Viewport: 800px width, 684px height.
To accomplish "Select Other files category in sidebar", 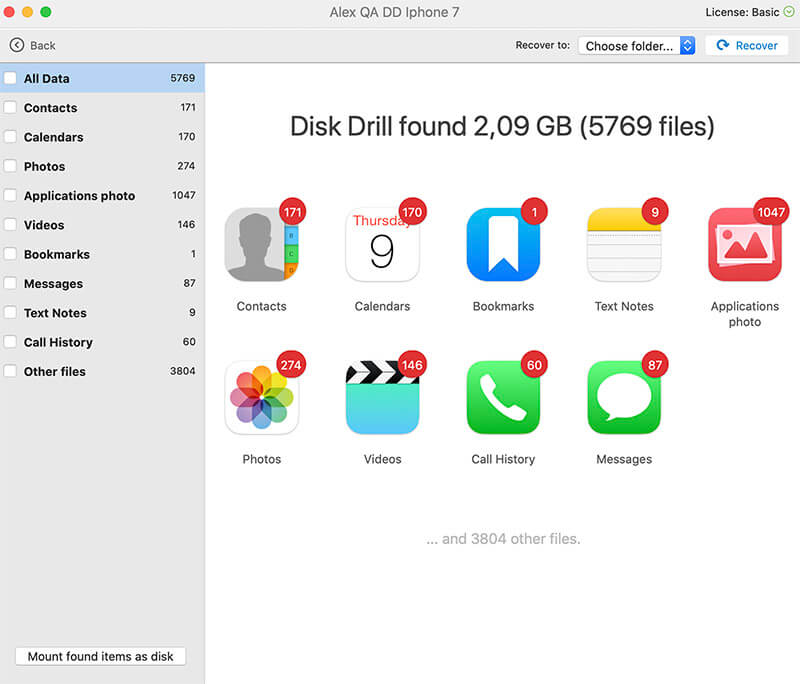I will 102,371.
